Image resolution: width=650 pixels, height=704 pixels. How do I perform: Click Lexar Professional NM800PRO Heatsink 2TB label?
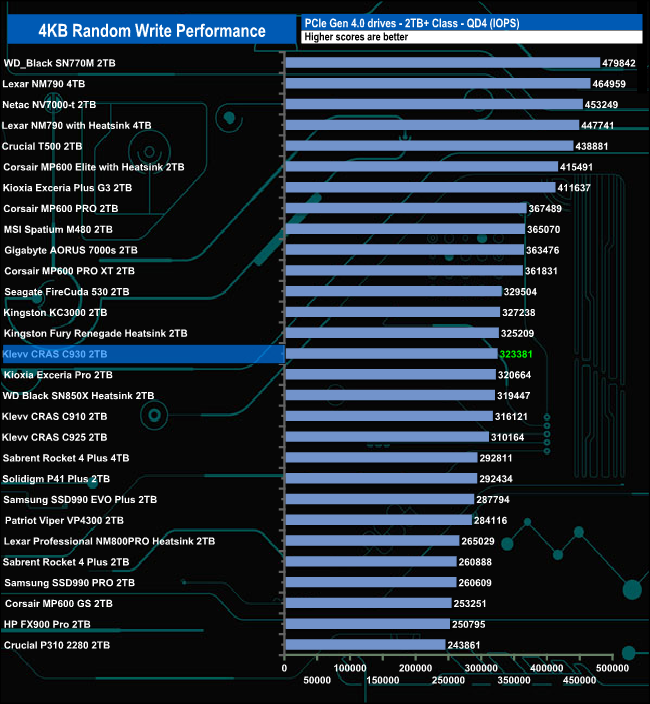tap(109, 541)
